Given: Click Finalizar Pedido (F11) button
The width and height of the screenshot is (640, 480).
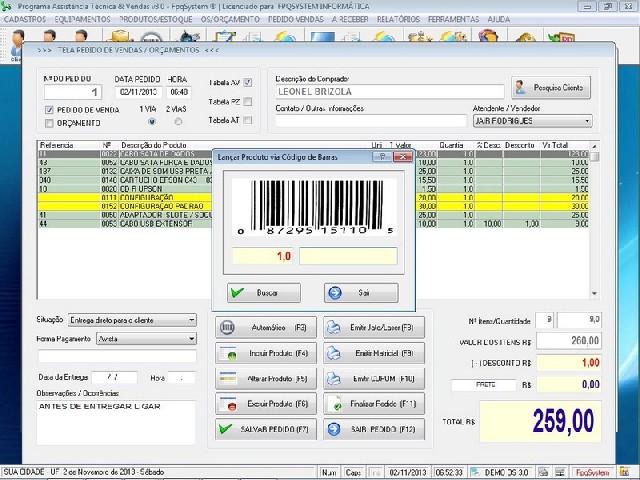Looking at the screenshot, I should click(x=373, y=405).
